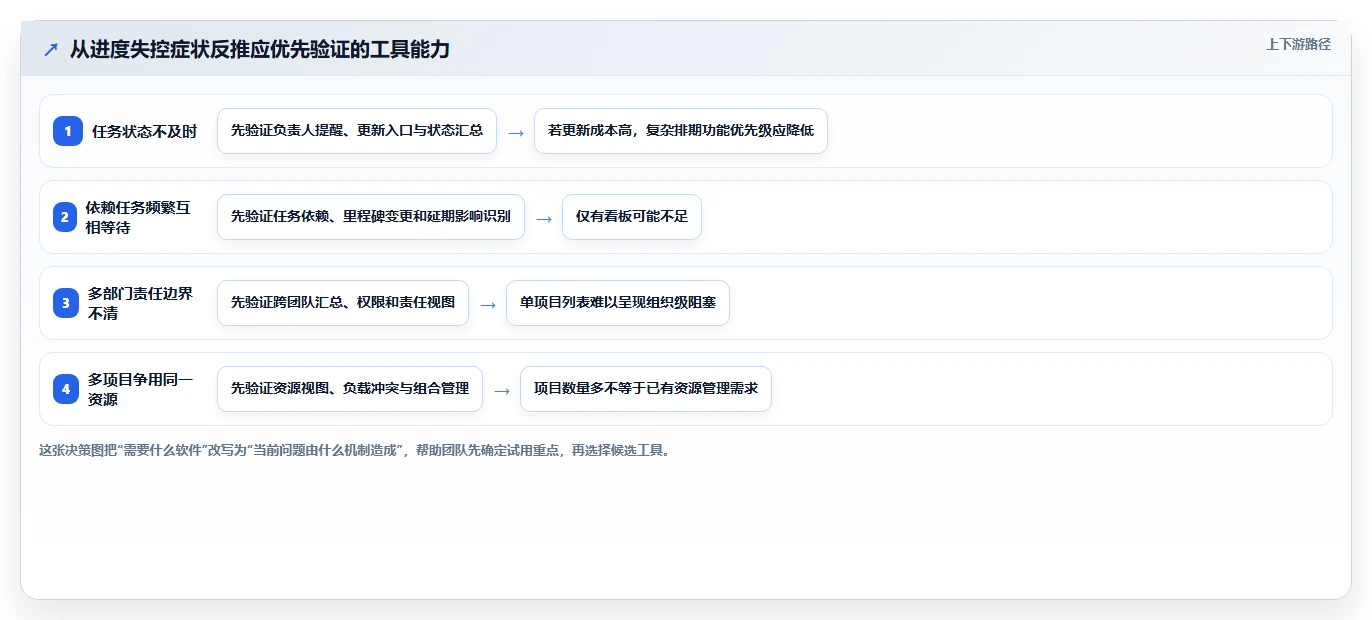Click box 仅有看板可能不足

[632, 217]
